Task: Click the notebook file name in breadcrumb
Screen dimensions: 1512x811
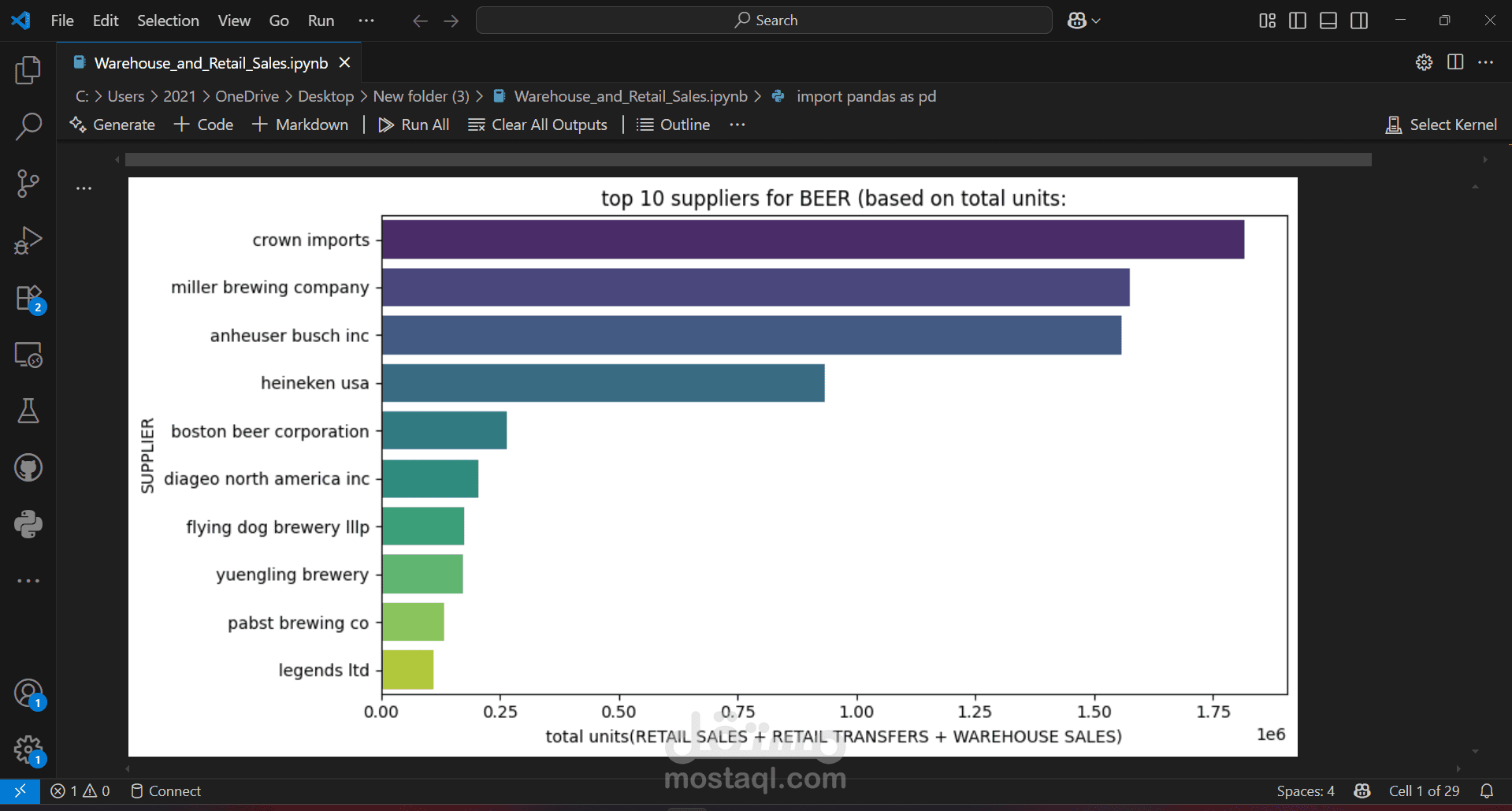Action: 630,96
